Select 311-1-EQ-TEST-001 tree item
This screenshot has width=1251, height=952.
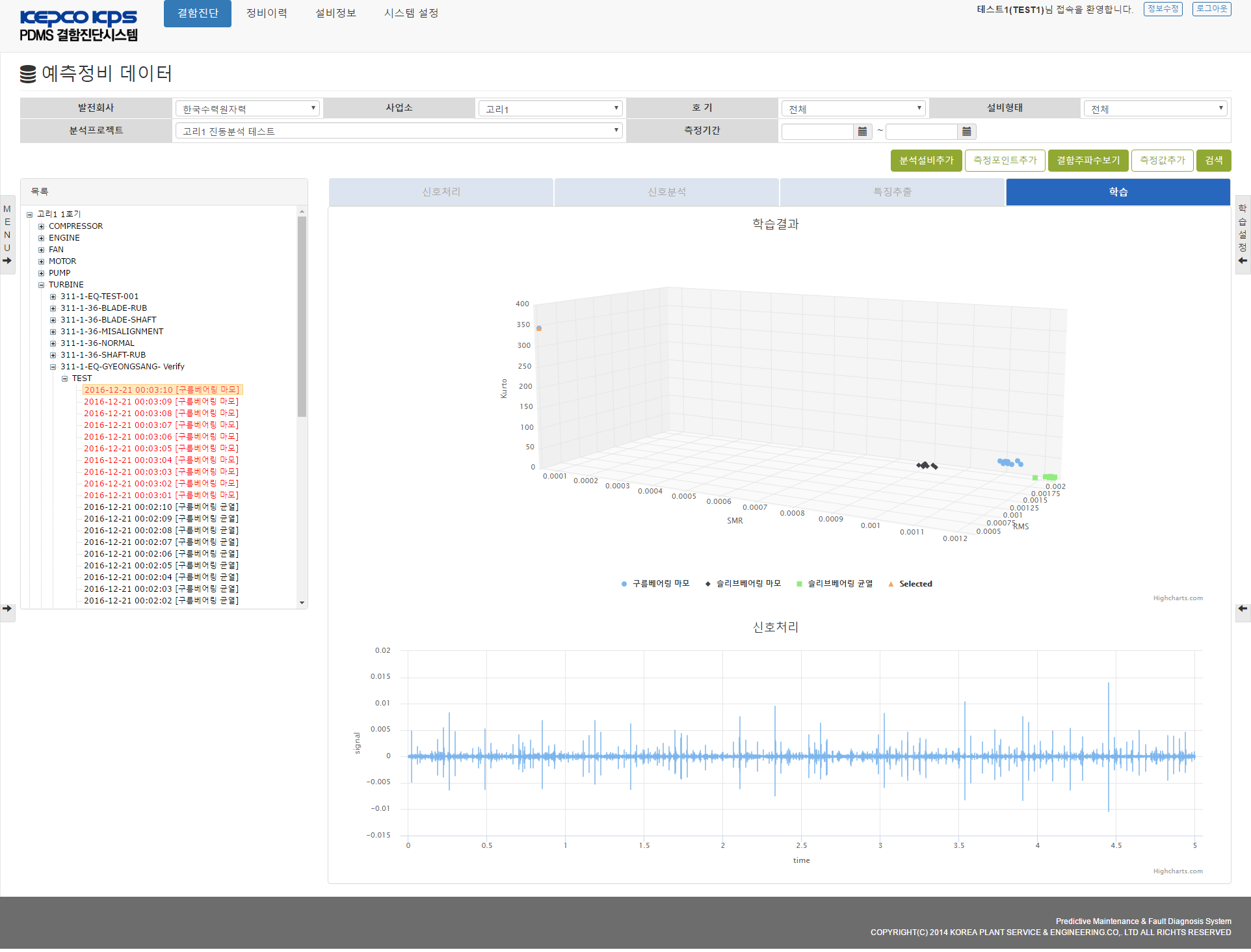(99, 297)
